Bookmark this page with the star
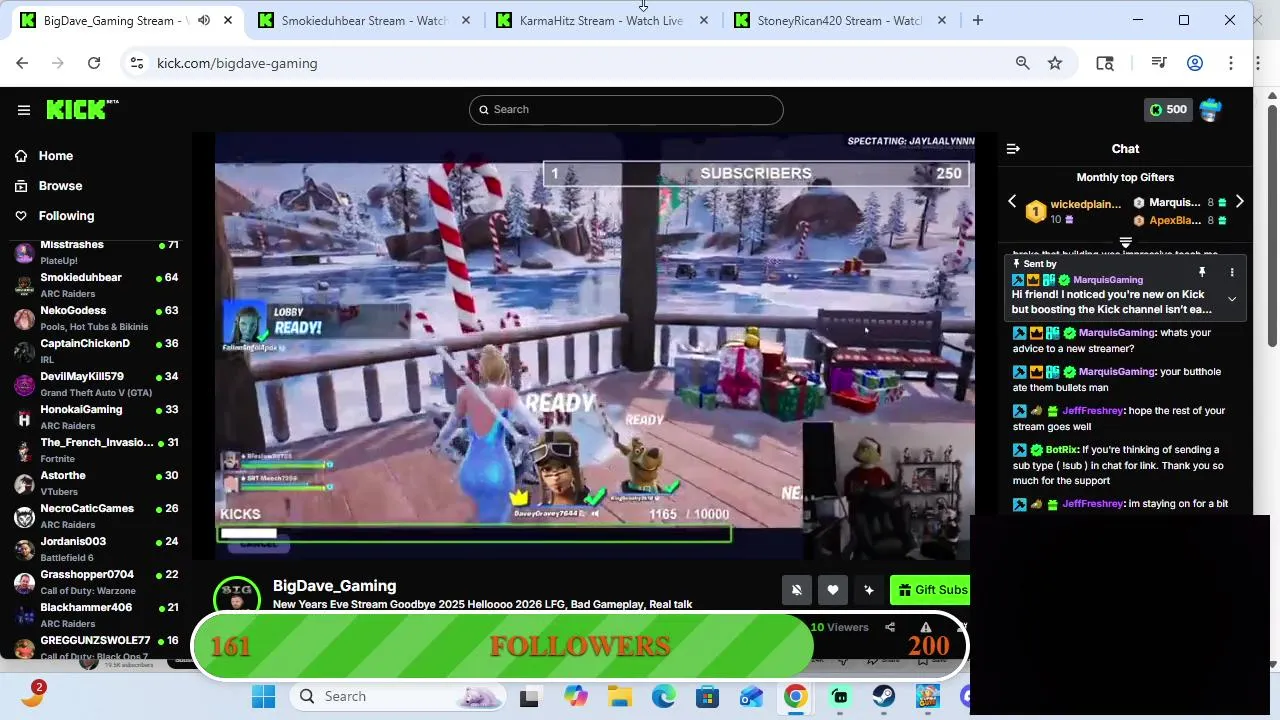 tap(1055, 63)
